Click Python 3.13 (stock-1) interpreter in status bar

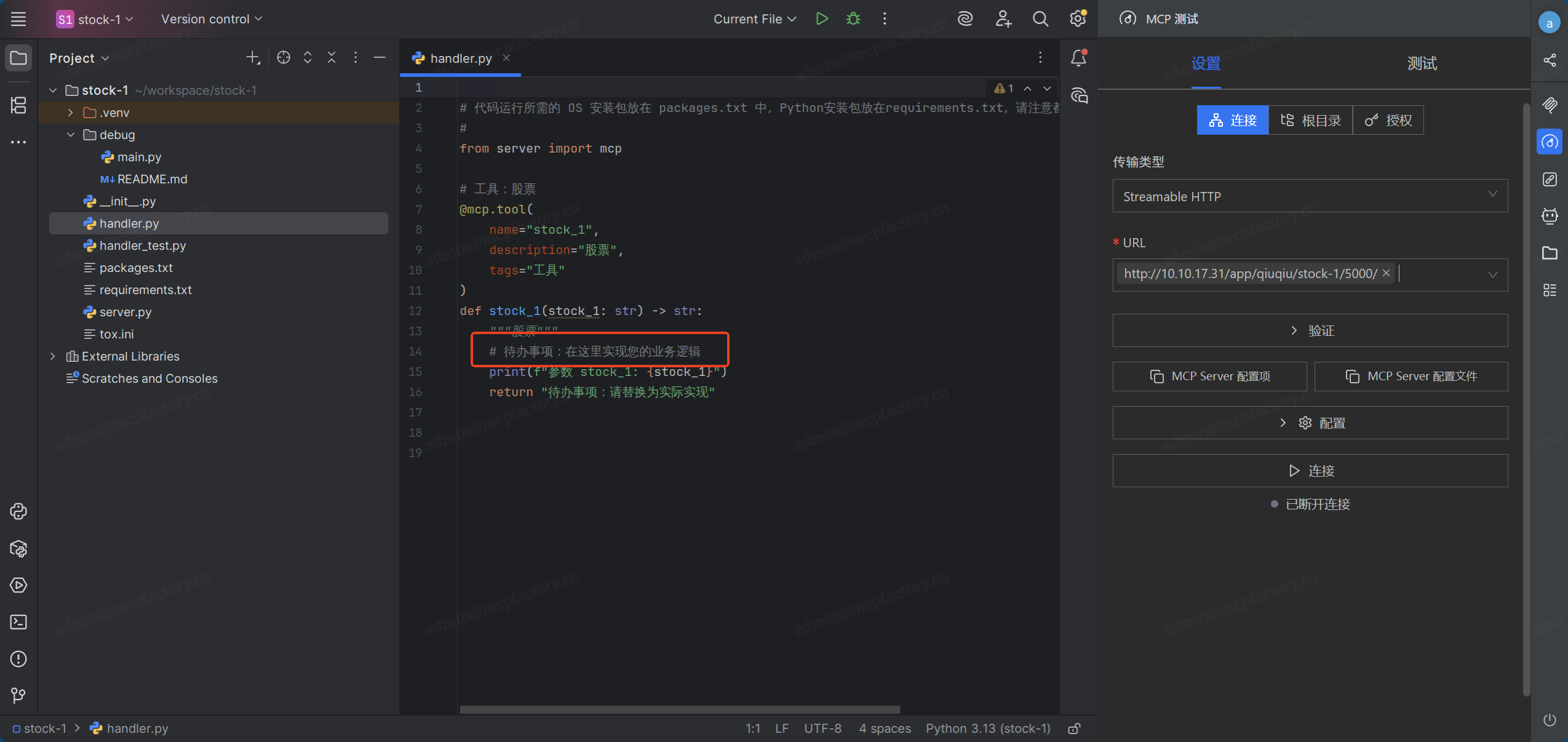click(988, 728)
